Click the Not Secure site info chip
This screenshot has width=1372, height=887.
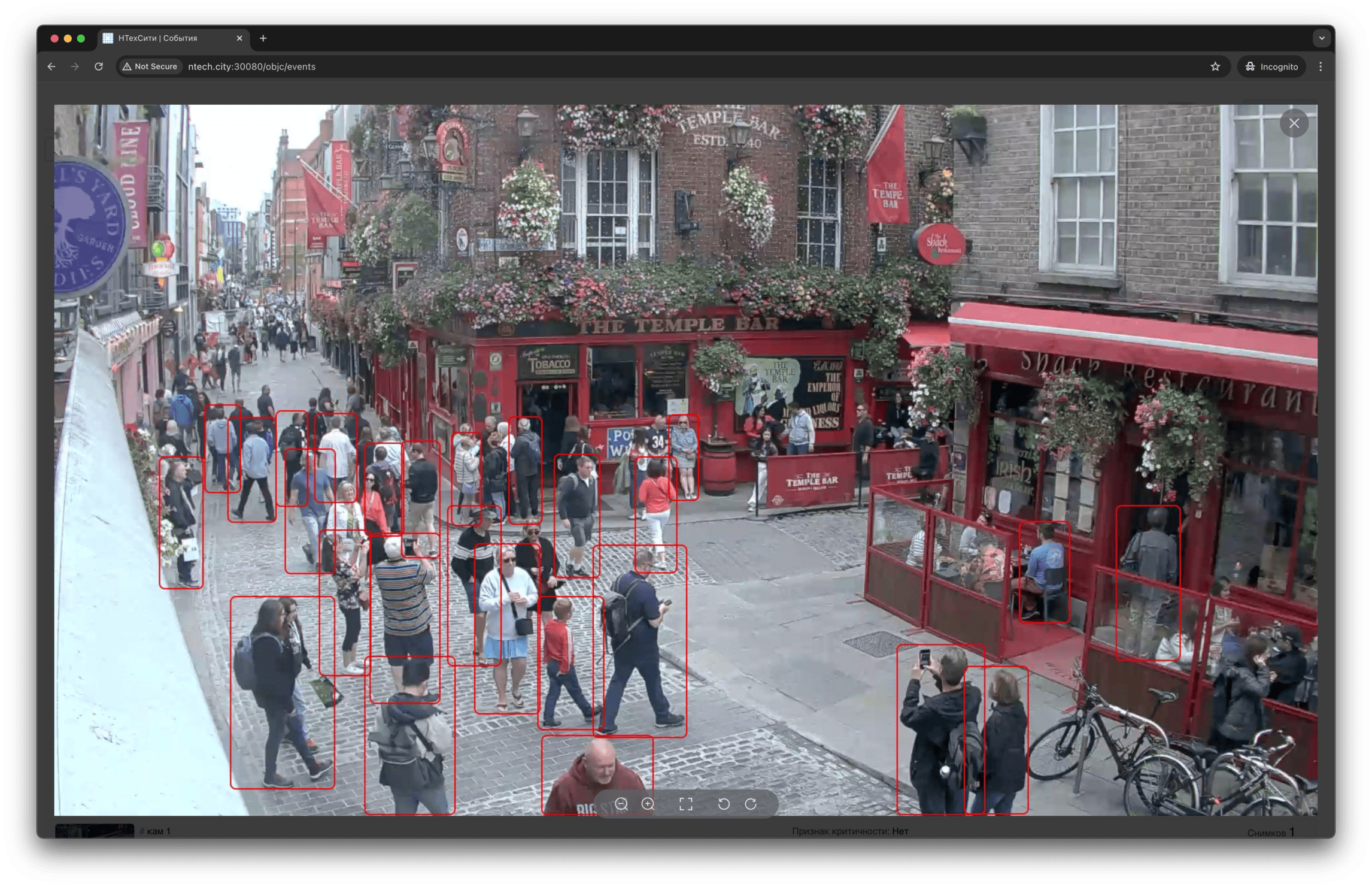click(x=150, y=66)
